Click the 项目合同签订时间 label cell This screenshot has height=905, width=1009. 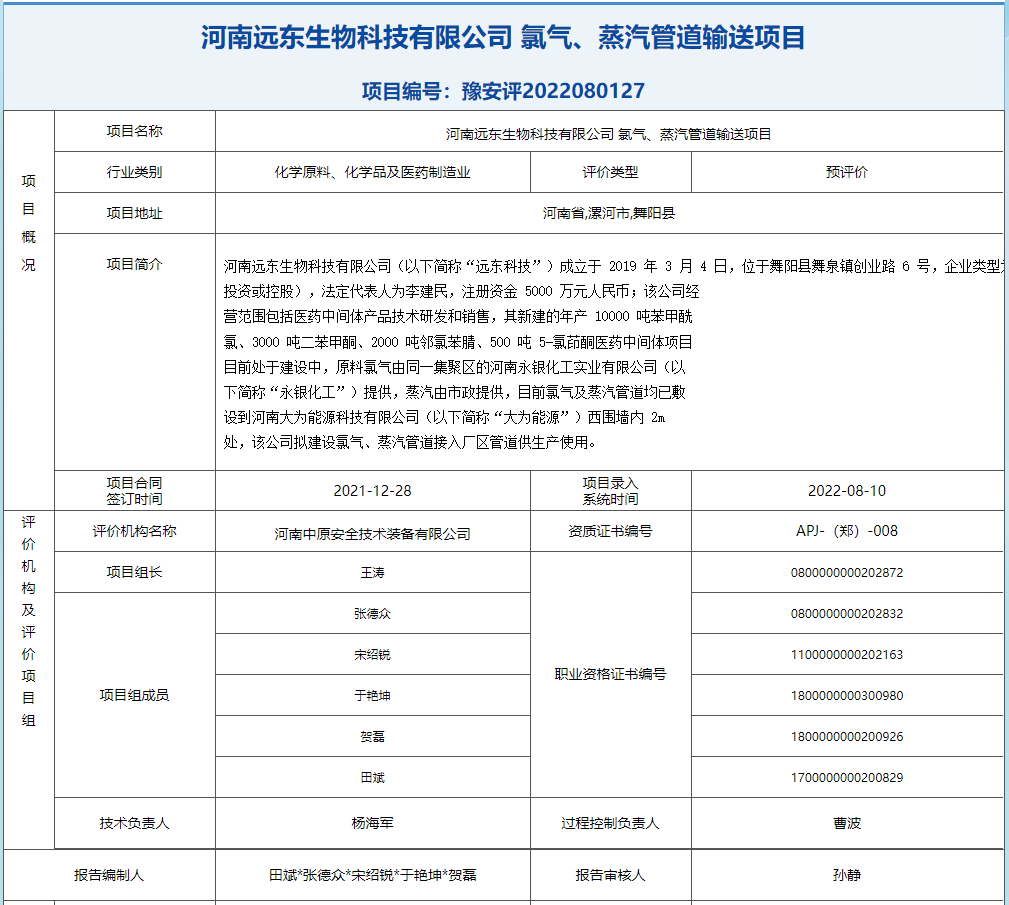point(134,490)
